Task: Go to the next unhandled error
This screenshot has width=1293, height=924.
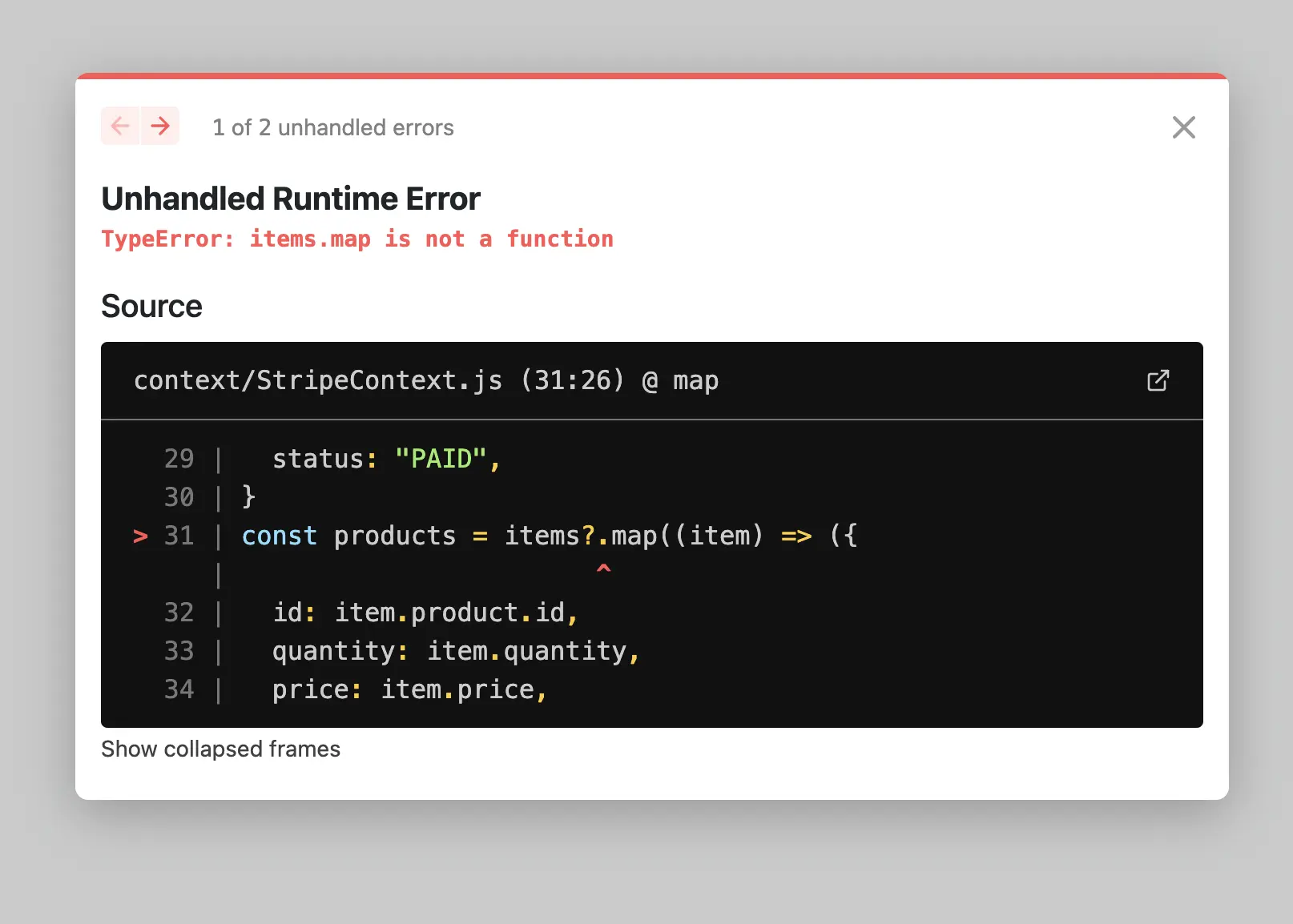Action: click(160, 127)
